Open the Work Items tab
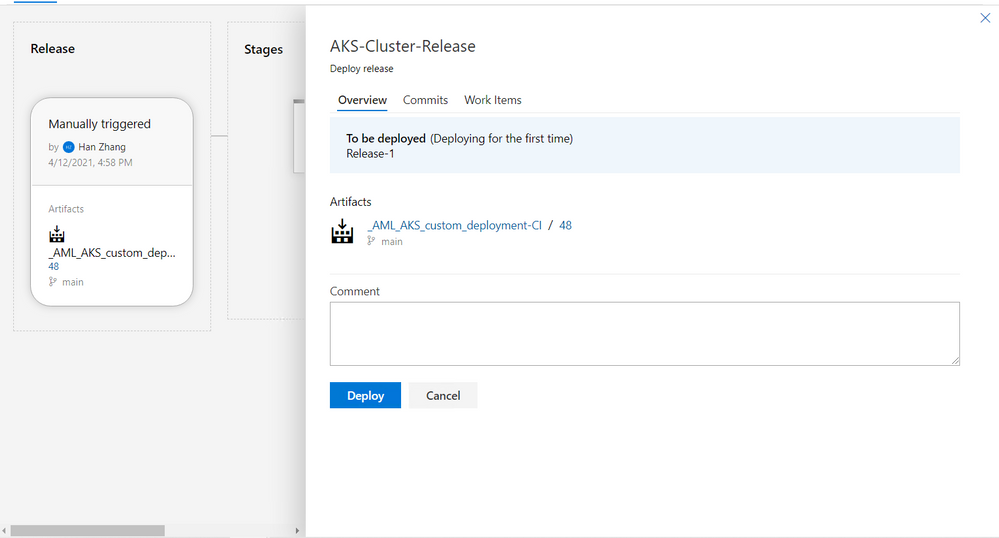 tap(492, 100)
